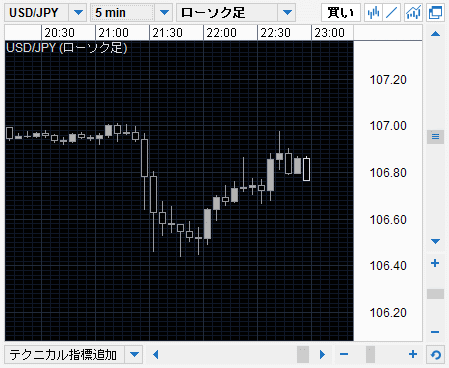
Task: Click the 買い buy button
Action: pyautogui.click(x=341, y=13)
